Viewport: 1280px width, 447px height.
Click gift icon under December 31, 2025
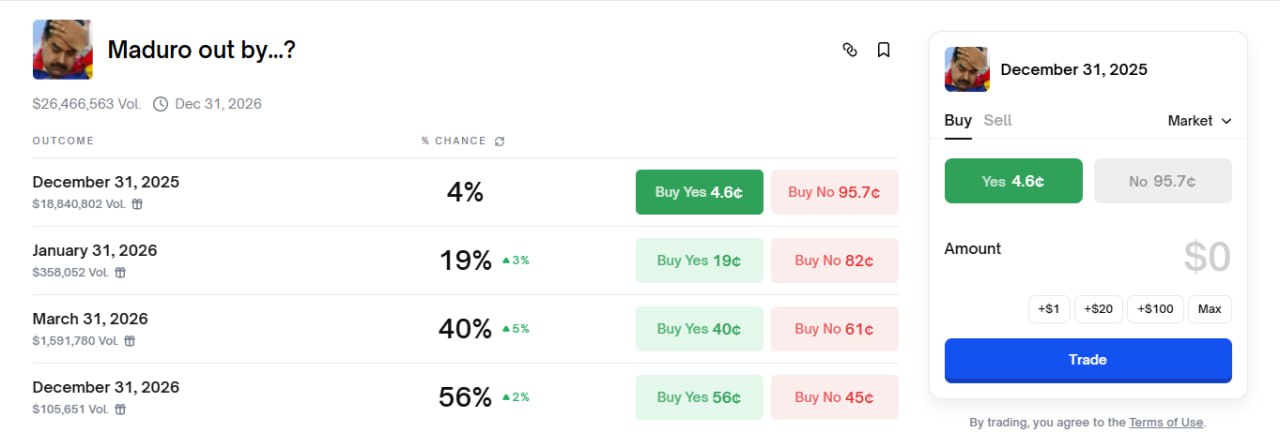coord(137,204)
